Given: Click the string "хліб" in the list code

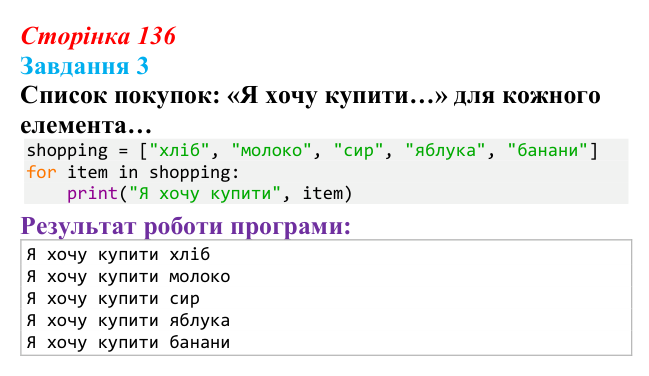Looking at the screenshot, I should 179,150.
